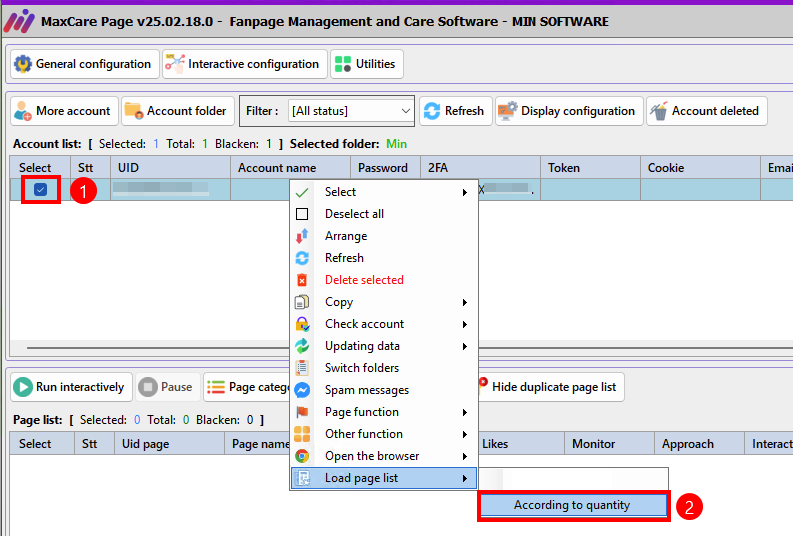
Task: Click the Refresh toolbar icon
Action: pyautogui.click(x=432, y=111)
